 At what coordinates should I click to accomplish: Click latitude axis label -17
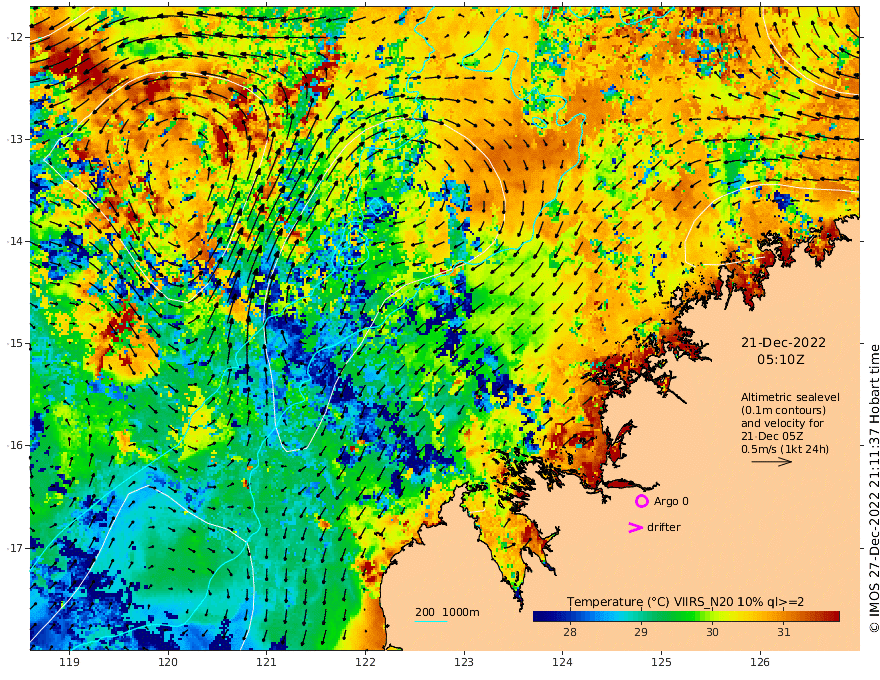[15, 548]
